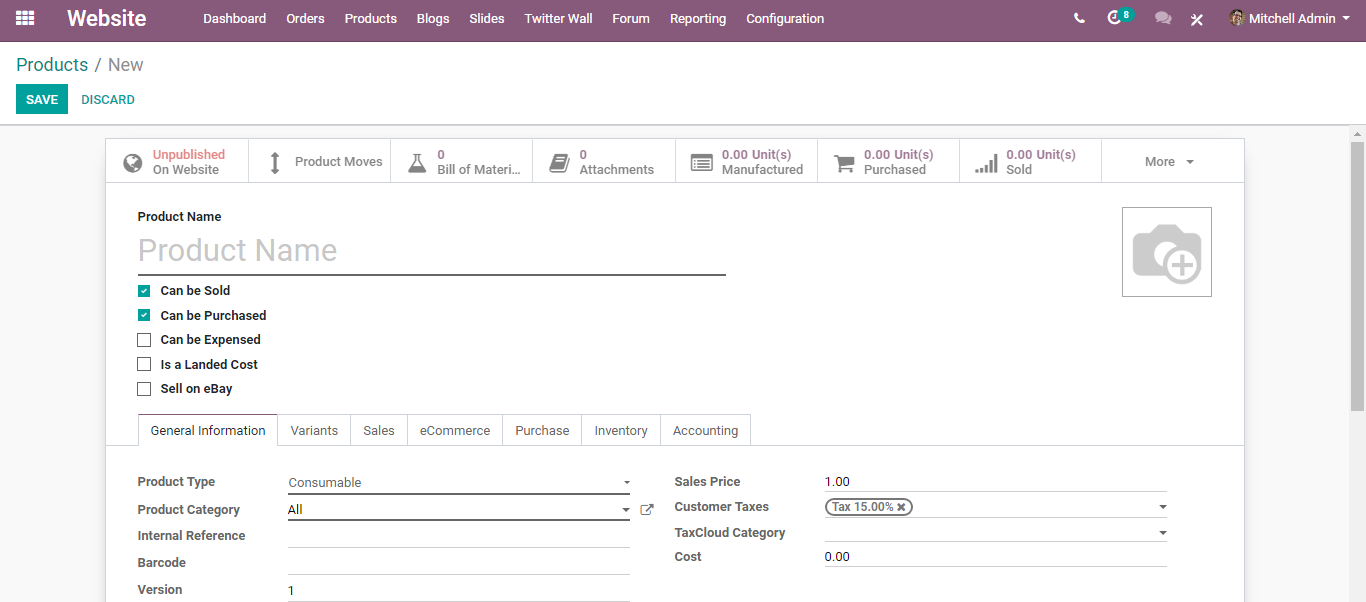1366x602 pixels.
Task: Open the Product Type Consumable dropdown
Action: pyautogui.click(x=458, y=483)
